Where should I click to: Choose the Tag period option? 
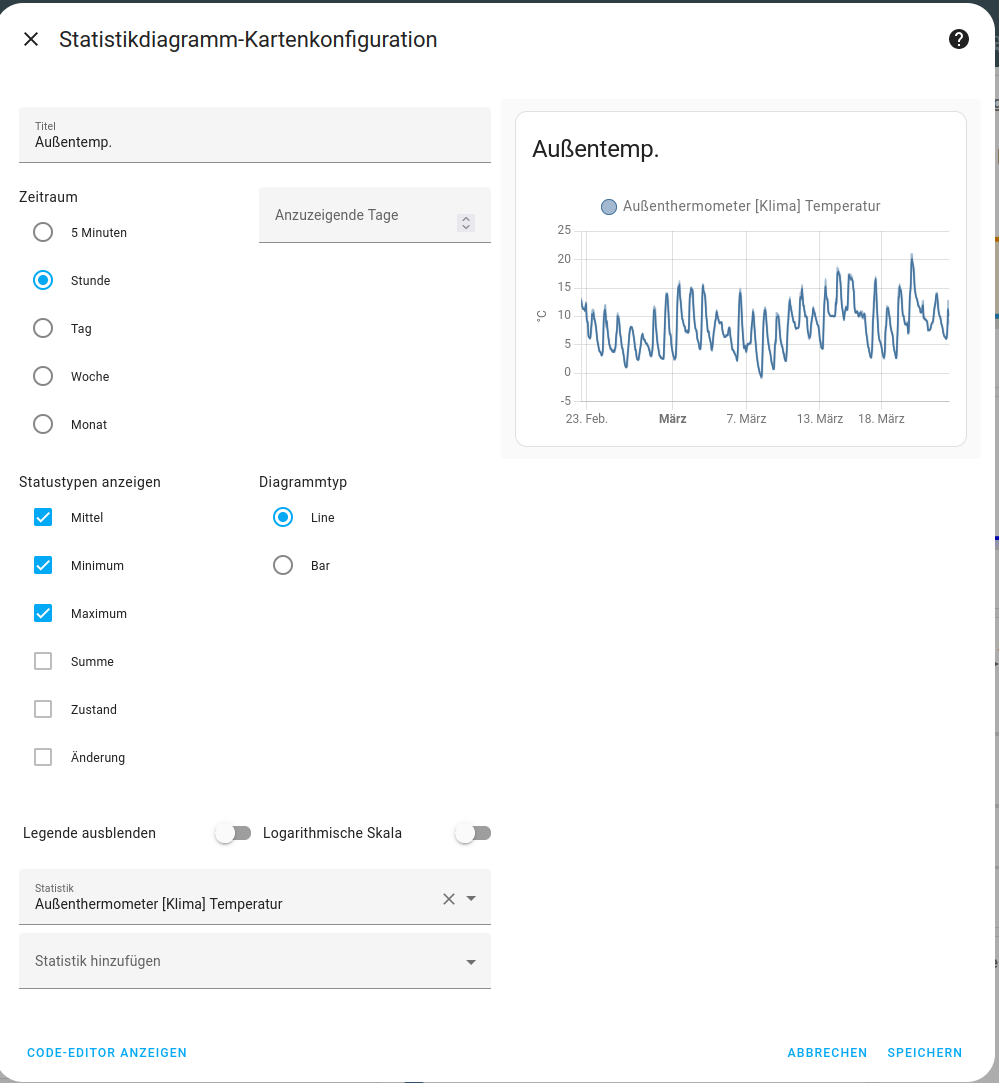tap(43, 329)
